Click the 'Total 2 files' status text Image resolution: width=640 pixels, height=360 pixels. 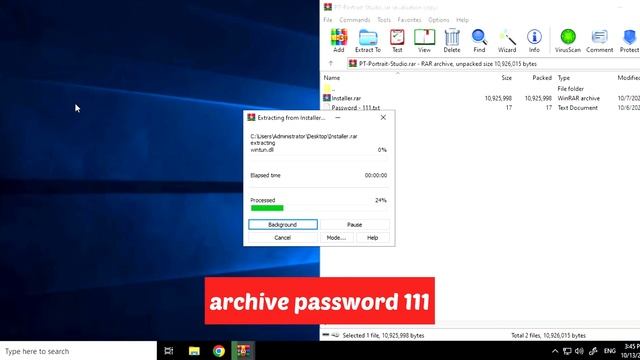pyautogui.click(x=548, y=336)
